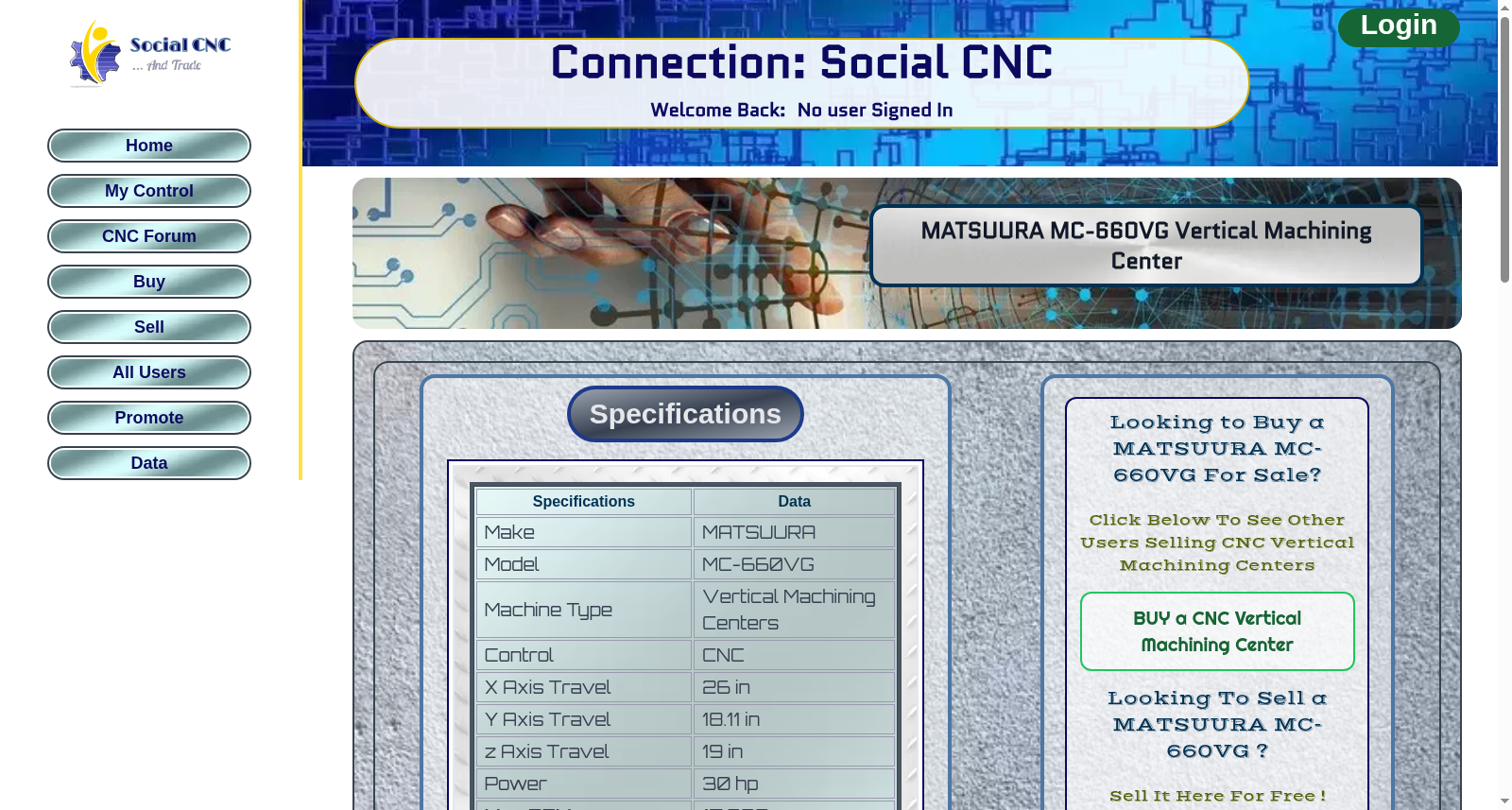
Task: Click the '18.11 in' Y axis value
Action: coord(794,719)
